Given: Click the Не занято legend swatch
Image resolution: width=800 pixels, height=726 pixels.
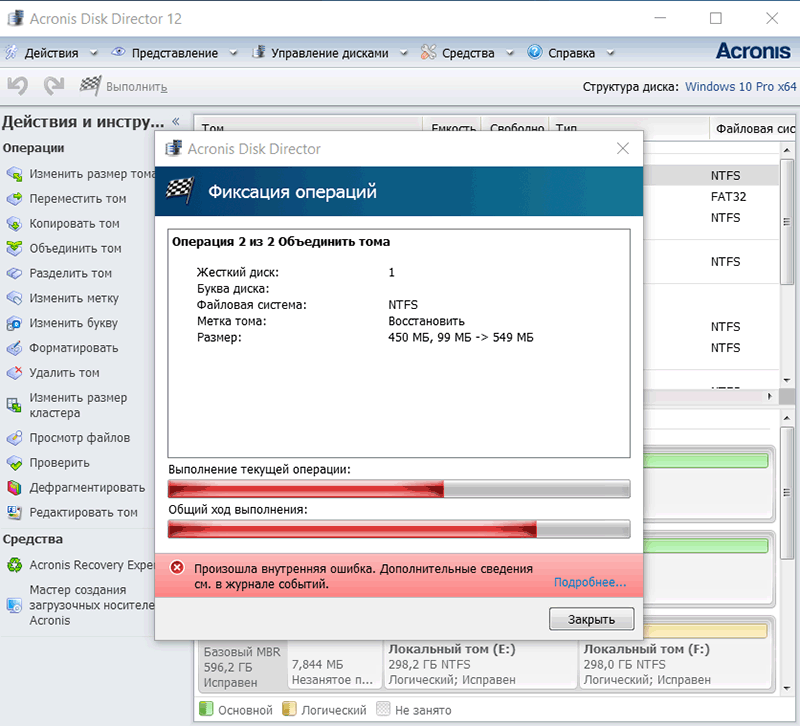Looking at the screenshot, I should 383,709.
